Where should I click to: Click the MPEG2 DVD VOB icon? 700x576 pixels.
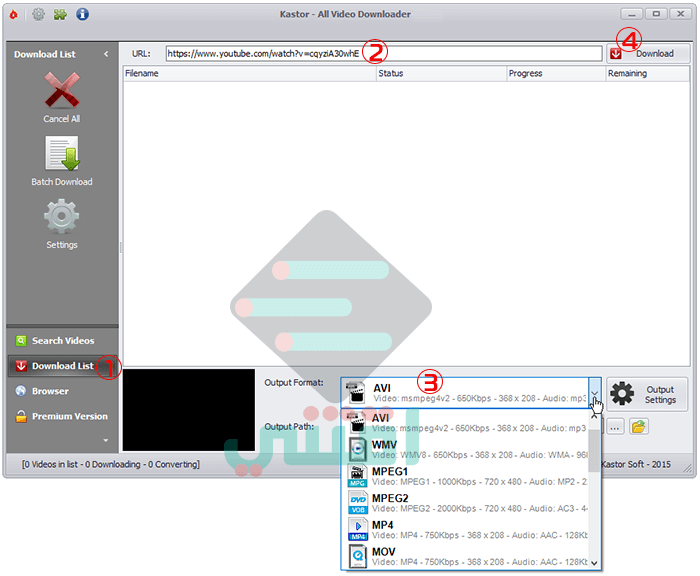click(x=358, y=503)
